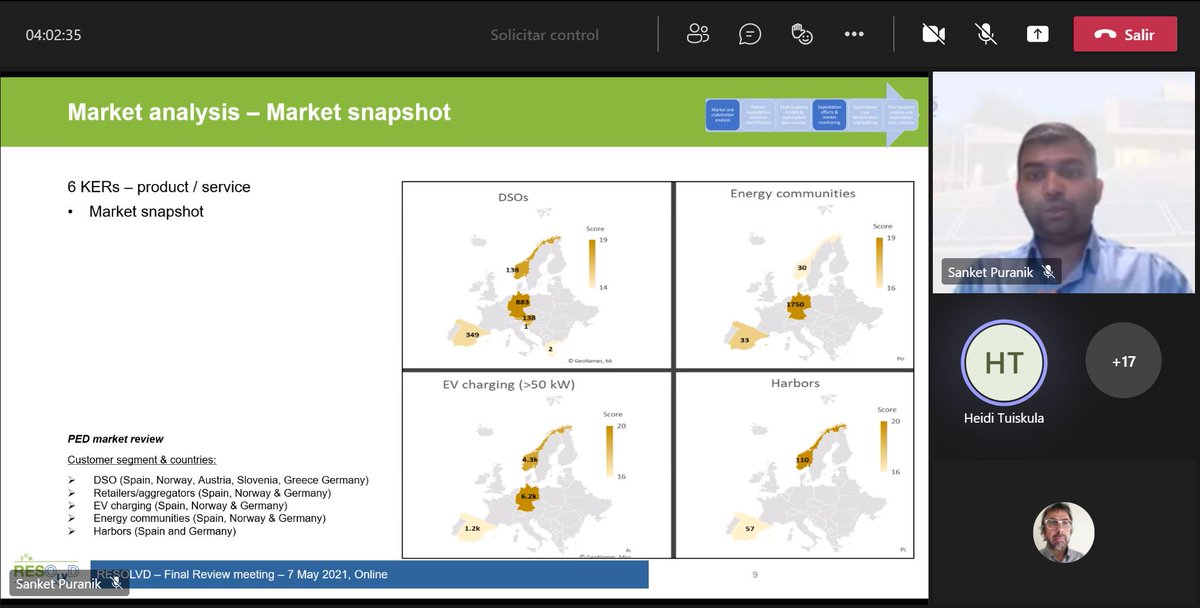Click Solicitar control to request control
Screen dimensions: 1200x608
coord(544,34)
